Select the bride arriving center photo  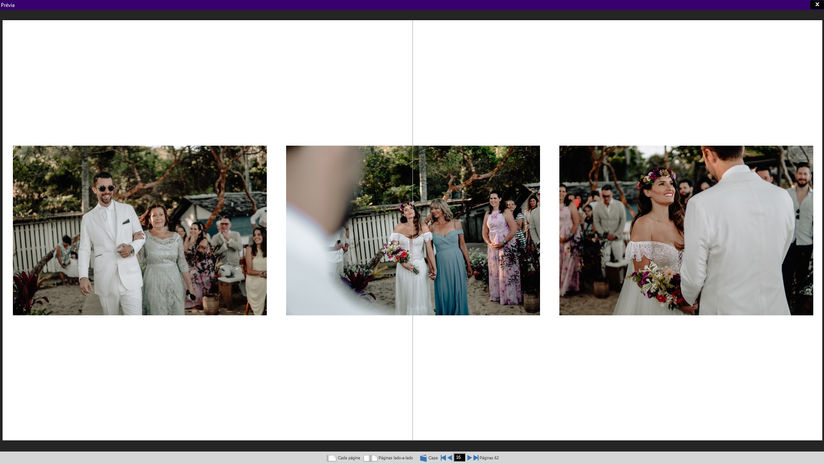[413, 230]
